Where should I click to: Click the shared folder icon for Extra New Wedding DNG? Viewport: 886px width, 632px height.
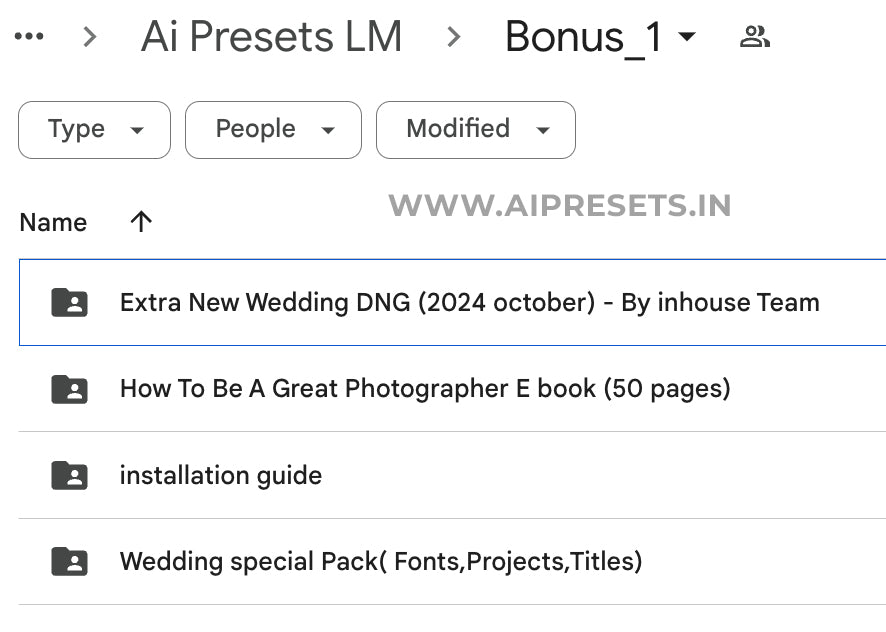pos(69,302)
